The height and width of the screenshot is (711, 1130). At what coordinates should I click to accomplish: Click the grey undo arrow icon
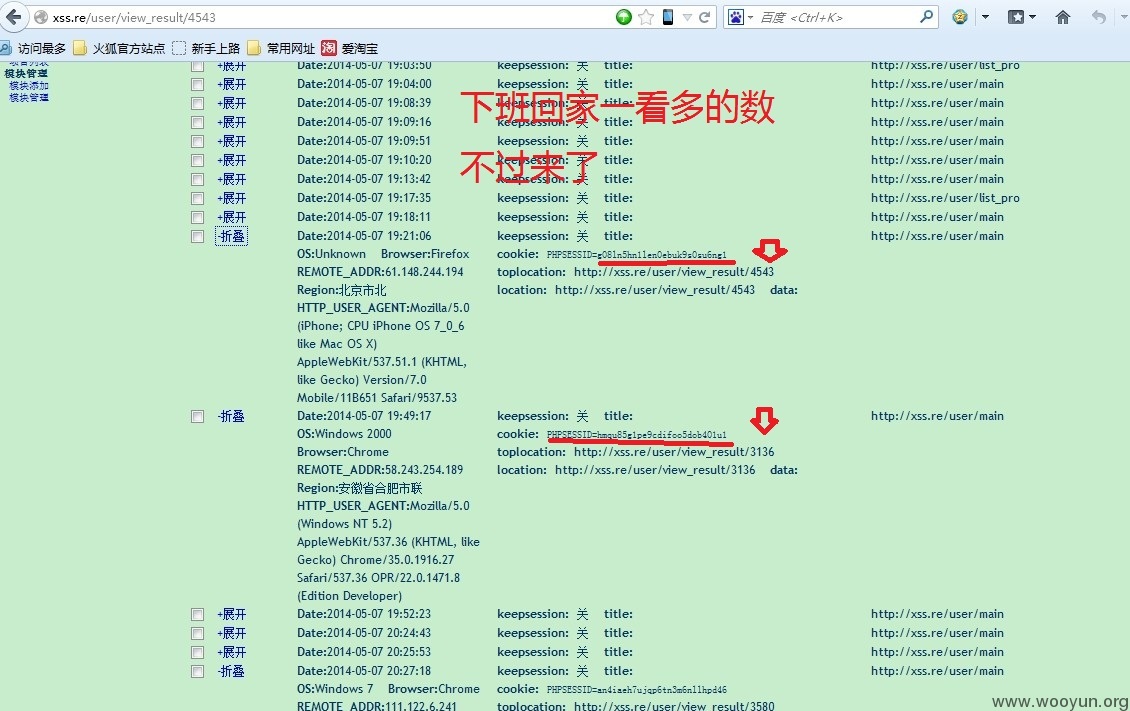pyautogui.click(x=1098, y=17)
